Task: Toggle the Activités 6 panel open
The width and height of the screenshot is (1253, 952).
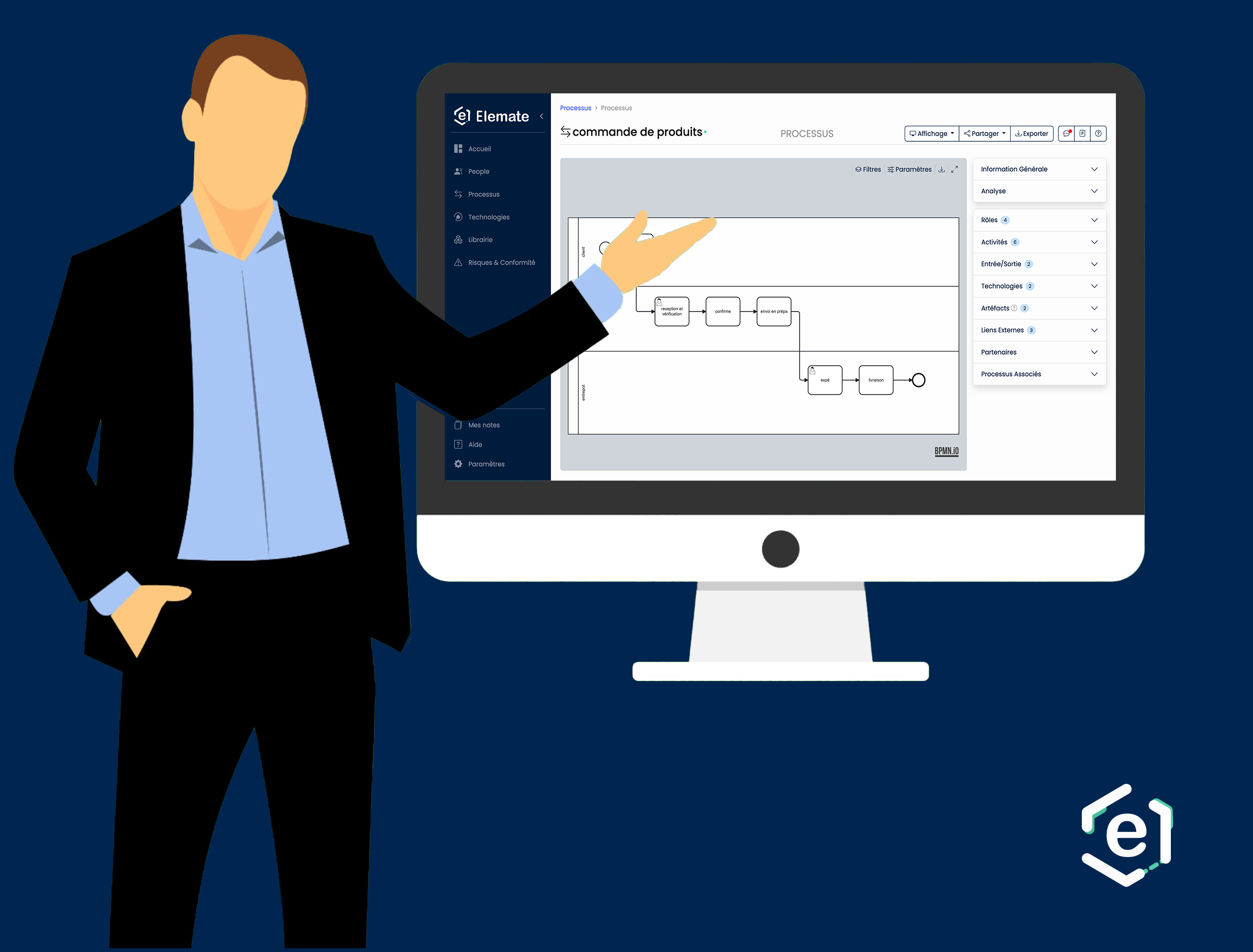Action: pos(1040,242)
